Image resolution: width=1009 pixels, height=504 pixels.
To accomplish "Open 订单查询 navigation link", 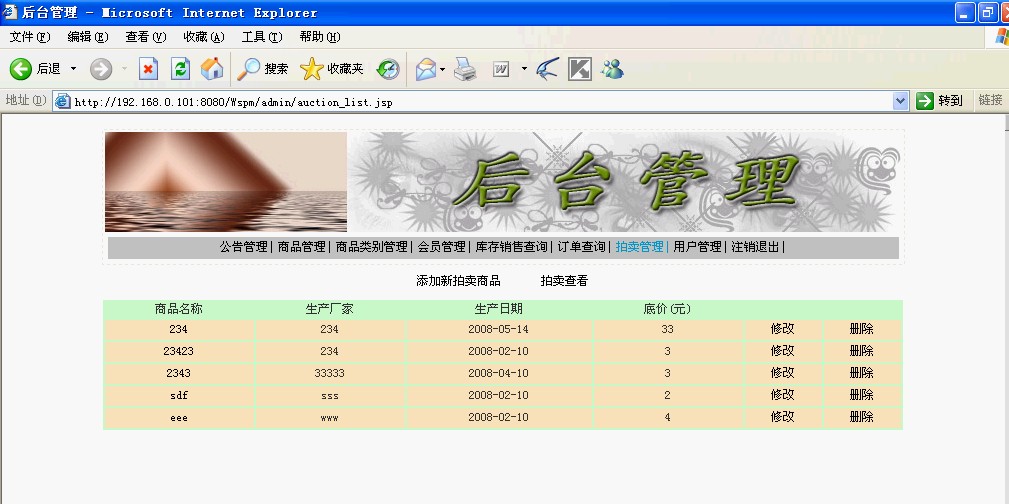I will click(x=581, y=247).
